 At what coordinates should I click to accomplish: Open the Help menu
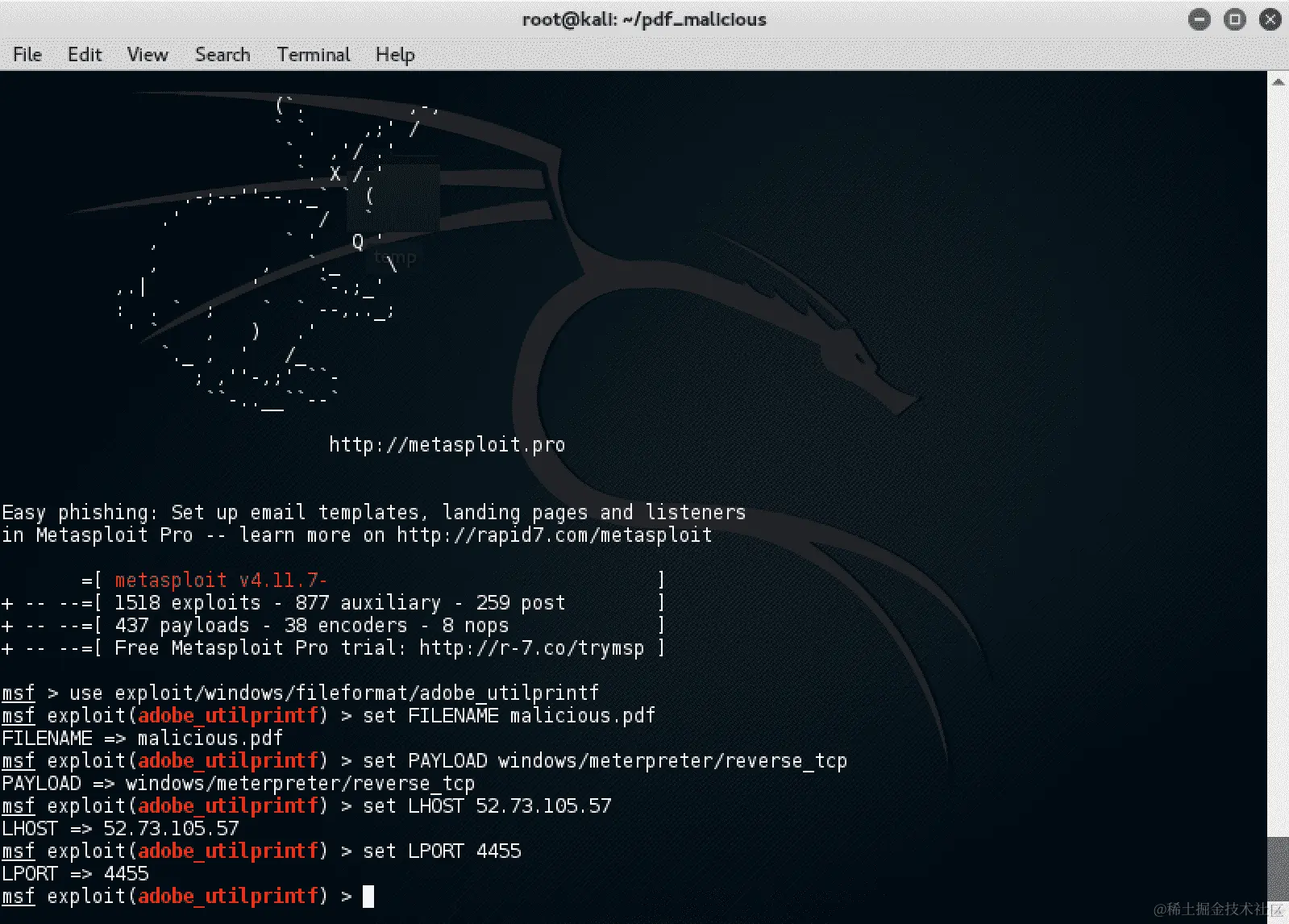[395, 54]
